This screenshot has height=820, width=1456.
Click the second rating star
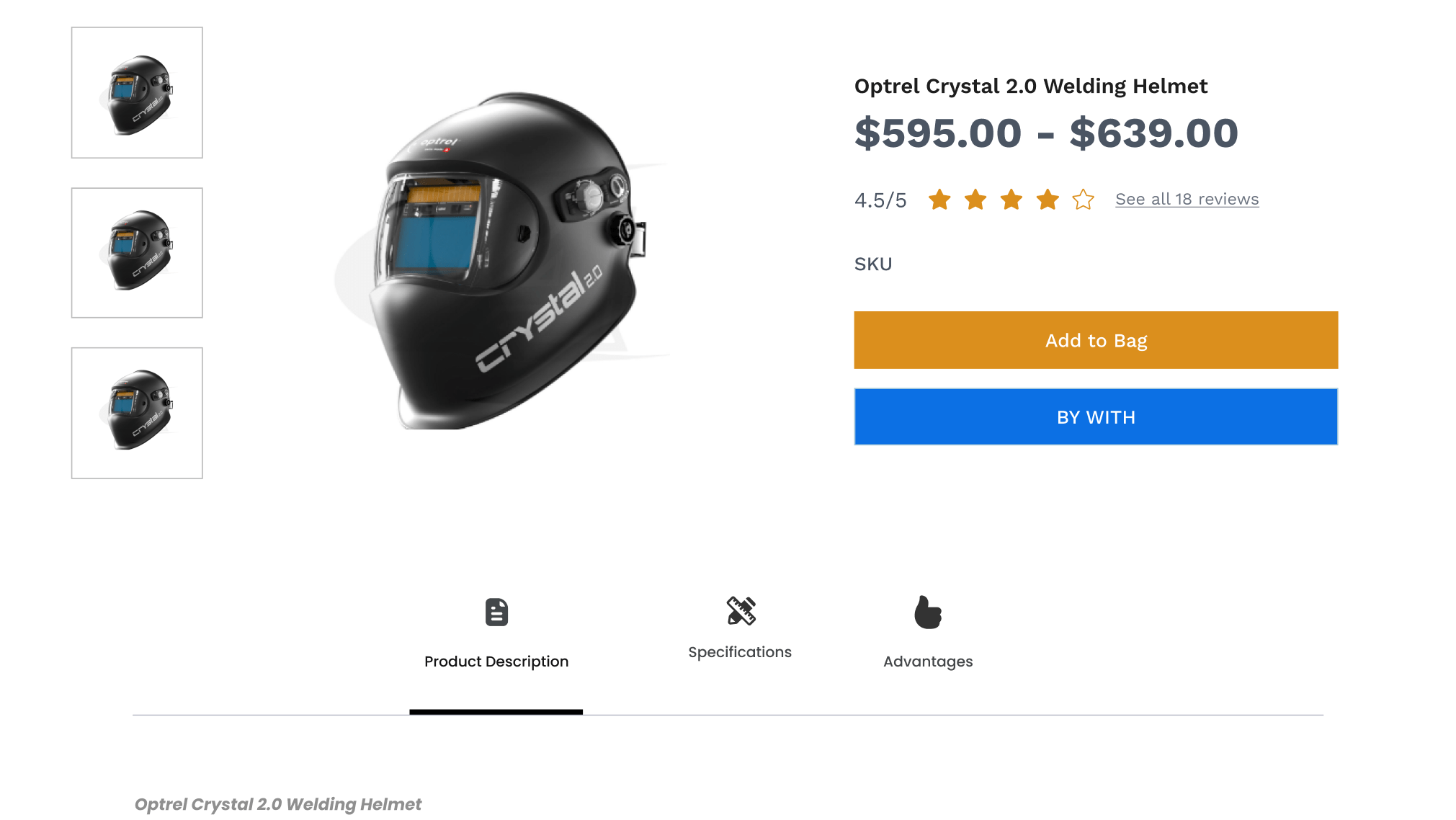tap(975, 200)
